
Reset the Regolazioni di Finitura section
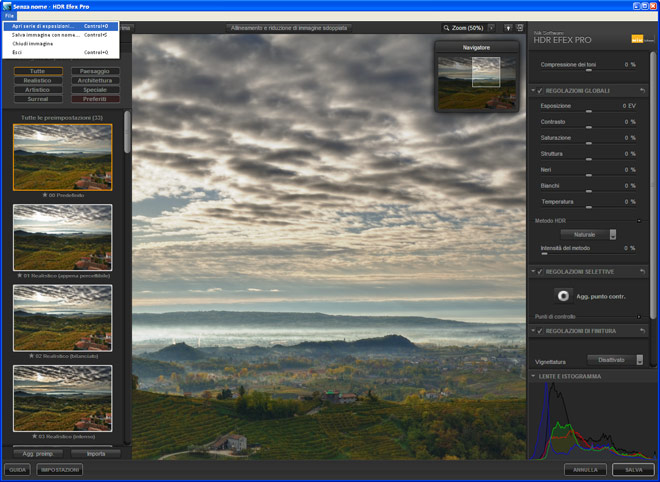pos(642,331)
